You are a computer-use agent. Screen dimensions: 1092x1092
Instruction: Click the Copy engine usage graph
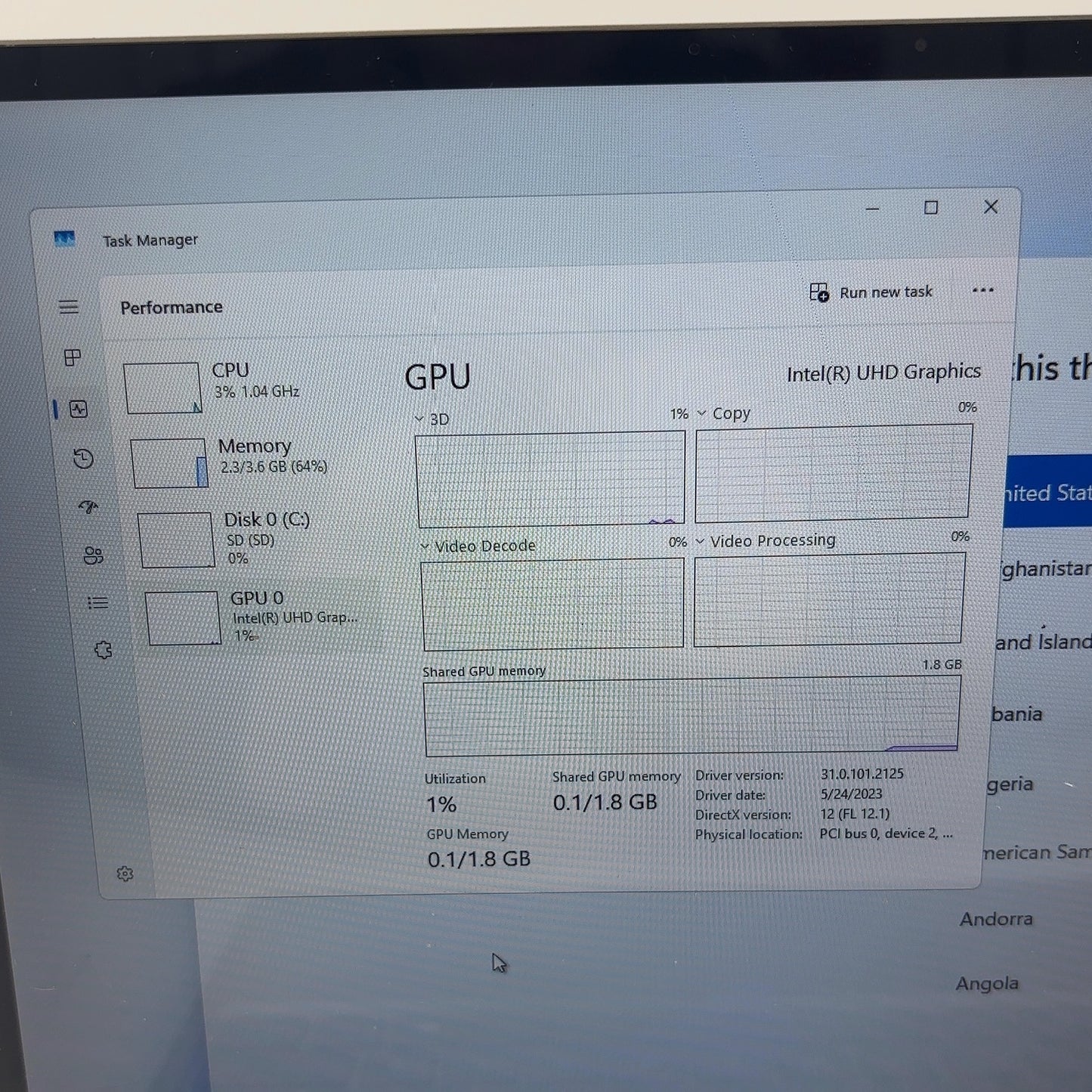(833, 473)
